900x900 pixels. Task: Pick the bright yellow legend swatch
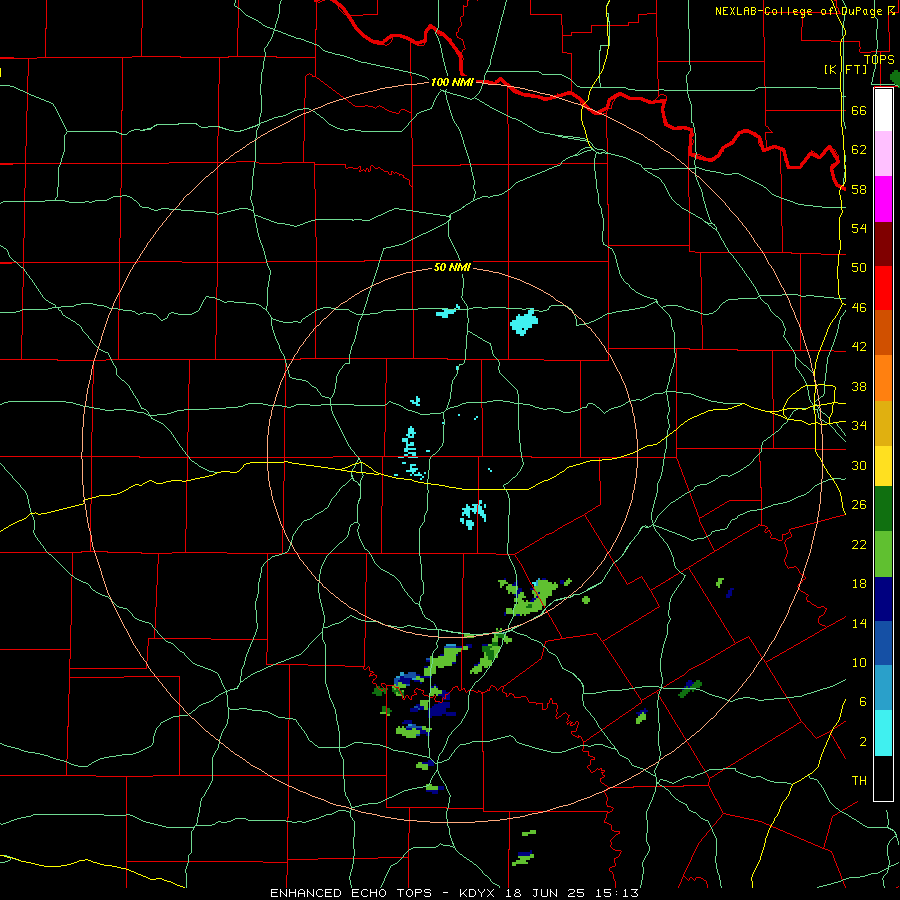[883, 466]
